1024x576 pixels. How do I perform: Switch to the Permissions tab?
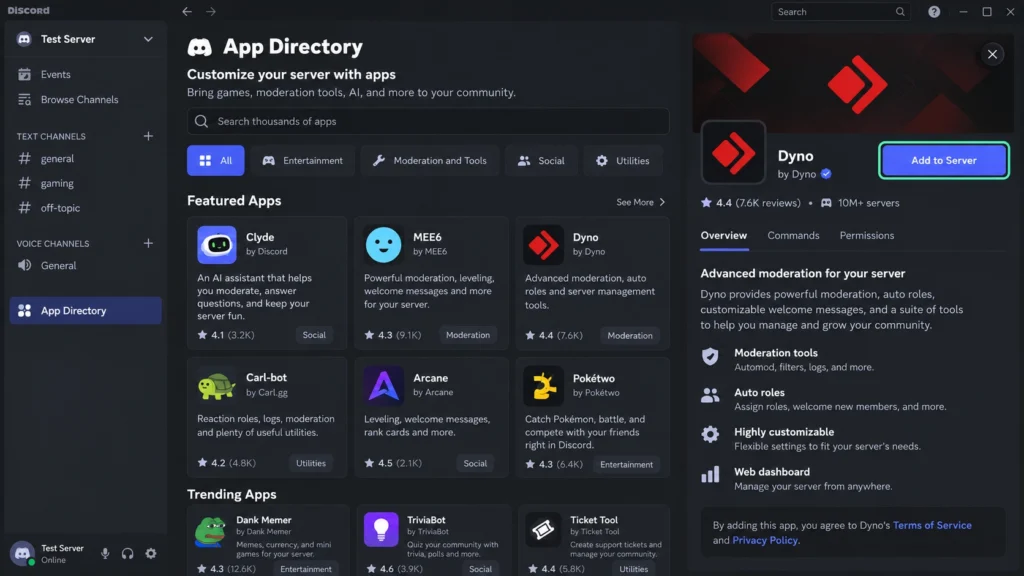point(867,236)
